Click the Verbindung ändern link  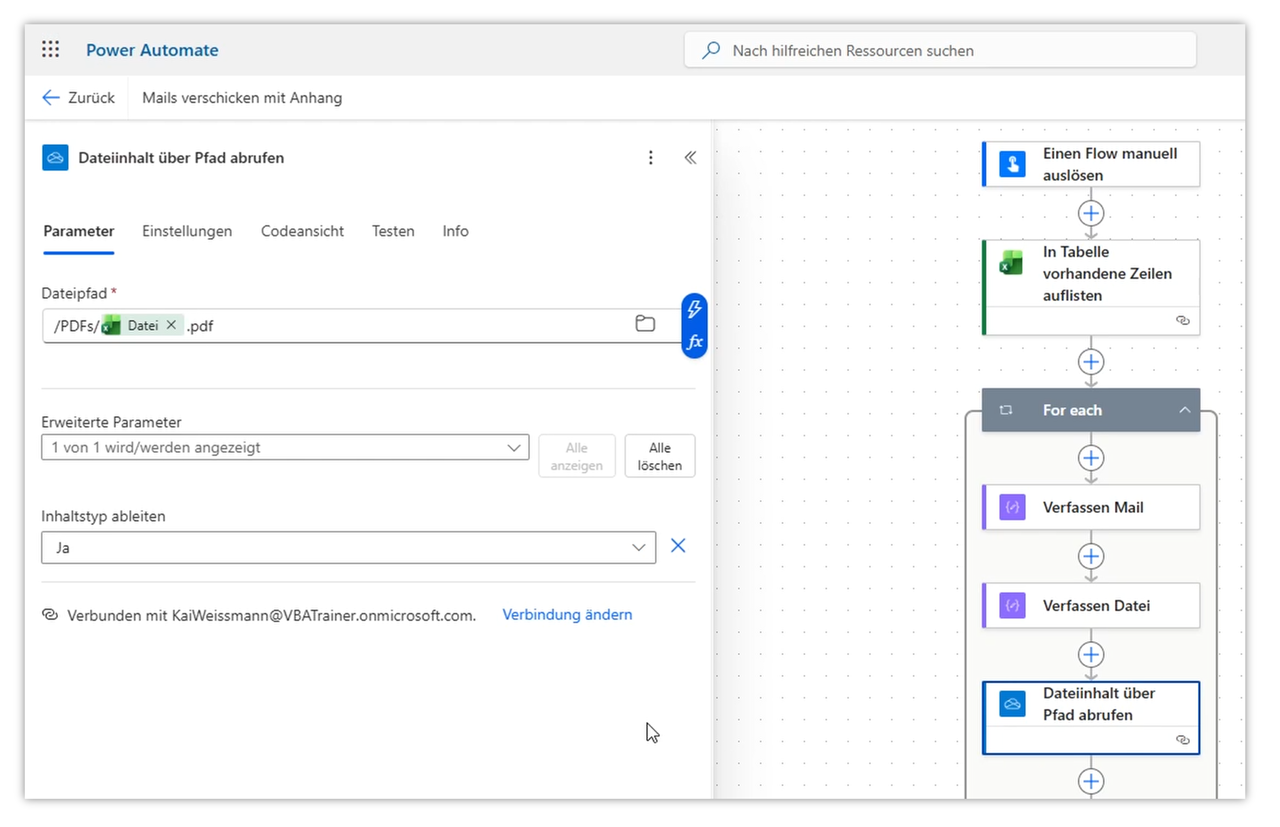567,615
